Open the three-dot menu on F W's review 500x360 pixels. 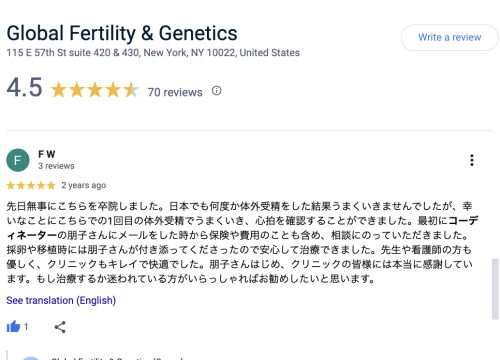point(472,160)
